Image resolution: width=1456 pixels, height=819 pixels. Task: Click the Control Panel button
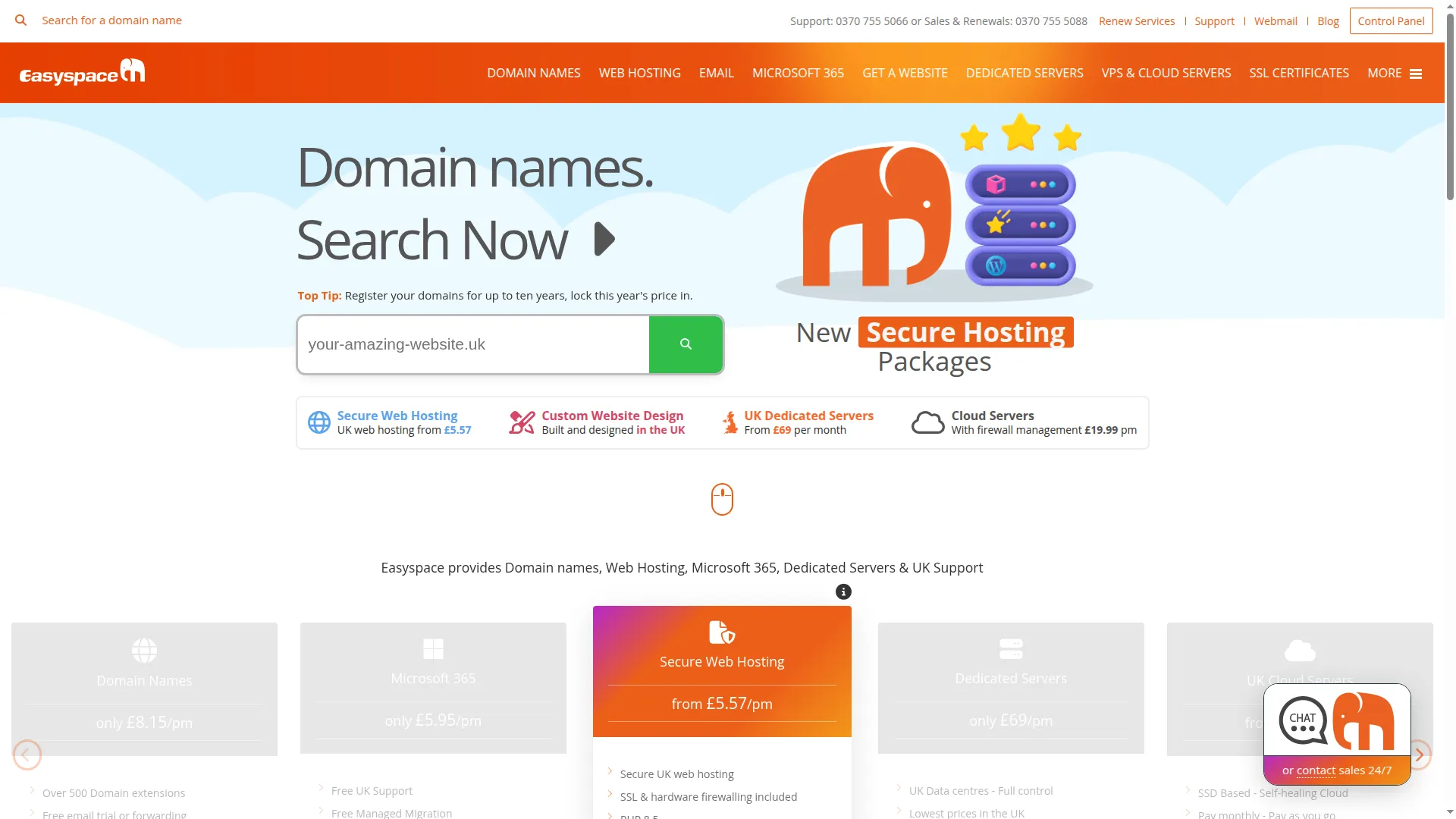pos(1391,21)
